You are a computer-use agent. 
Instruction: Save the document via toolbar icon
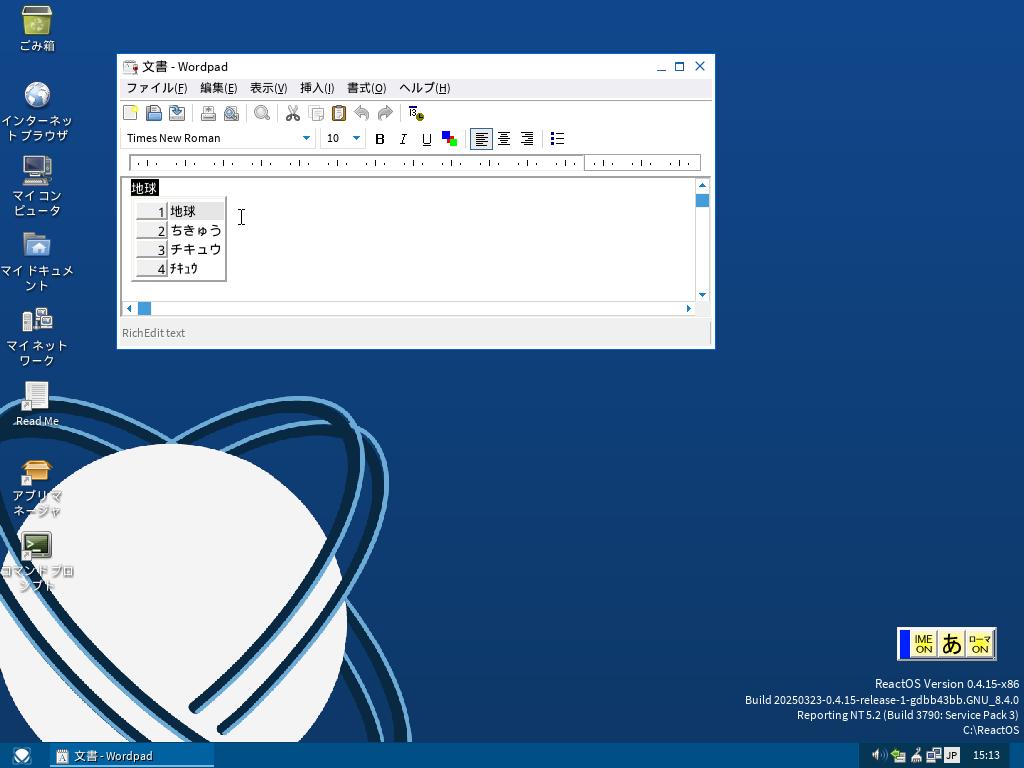point(177,113)
